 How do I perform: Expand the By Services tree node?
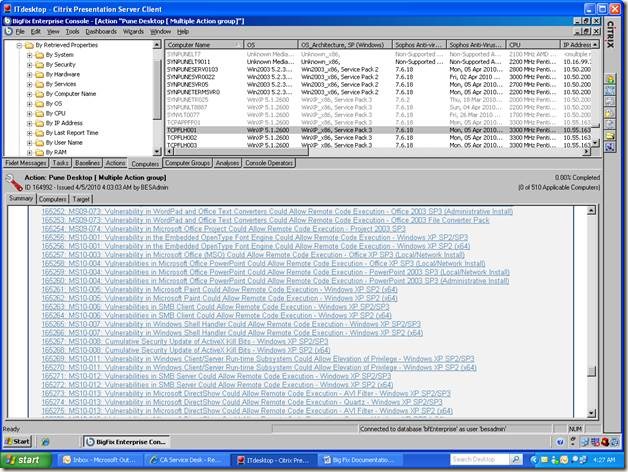coord(29,84)
